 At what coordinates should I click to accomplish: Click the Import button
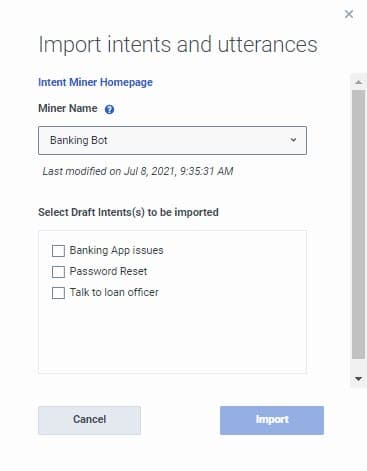pos(272,420)
